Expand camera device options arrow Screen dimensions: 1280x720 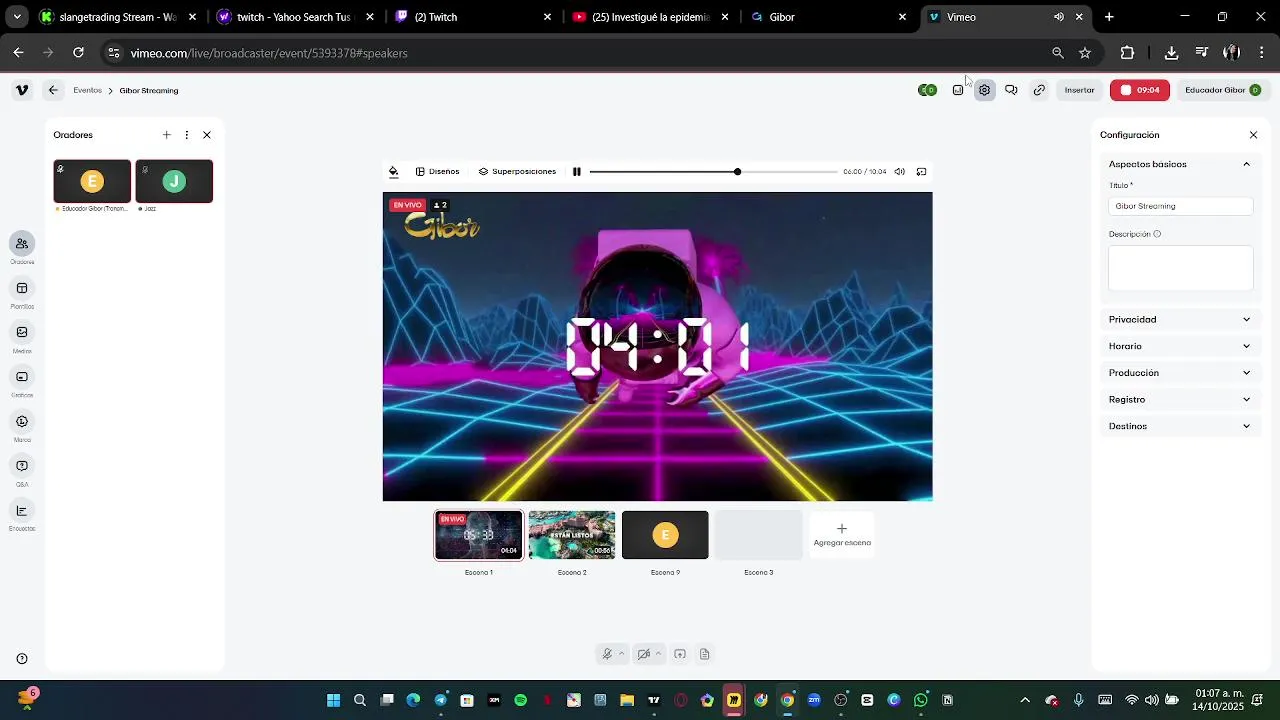(658, 654)
